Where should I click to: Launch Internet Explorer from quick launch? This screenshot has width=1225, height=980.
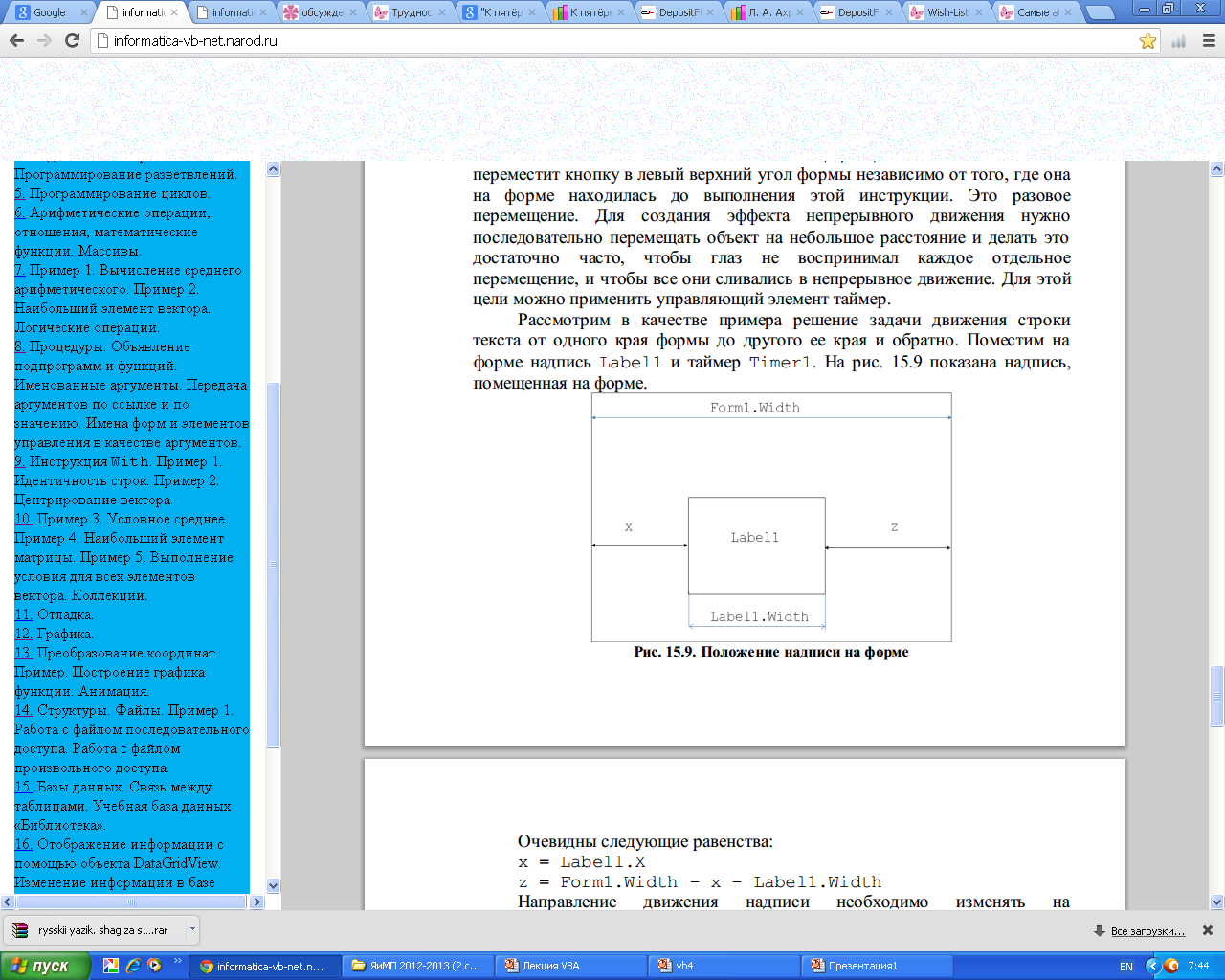coord(133,966)
